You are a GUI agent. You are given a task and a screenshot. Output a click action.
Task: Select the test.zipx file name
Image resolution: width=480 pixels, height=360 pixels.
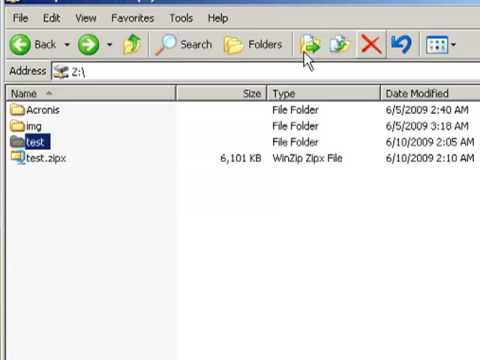(x=46, y=158)
